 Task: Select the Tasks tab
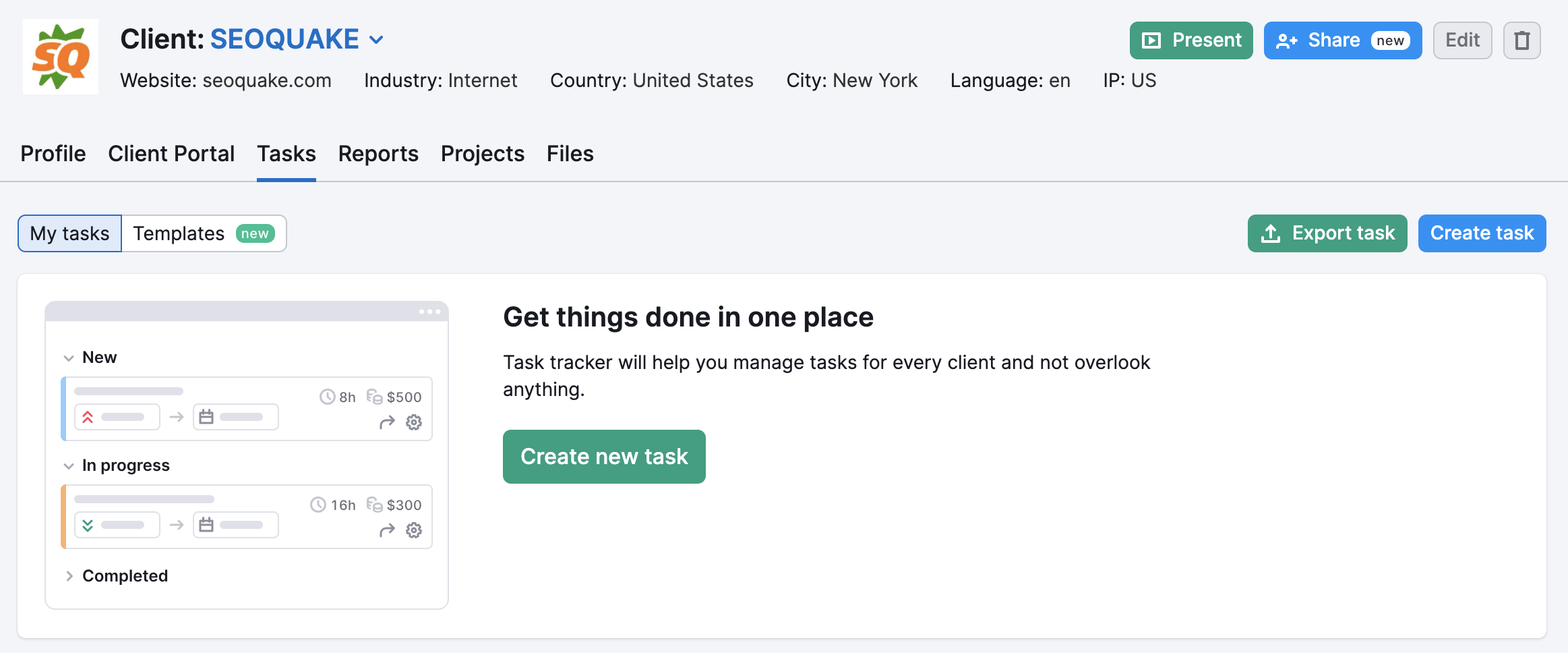(287, 154)
